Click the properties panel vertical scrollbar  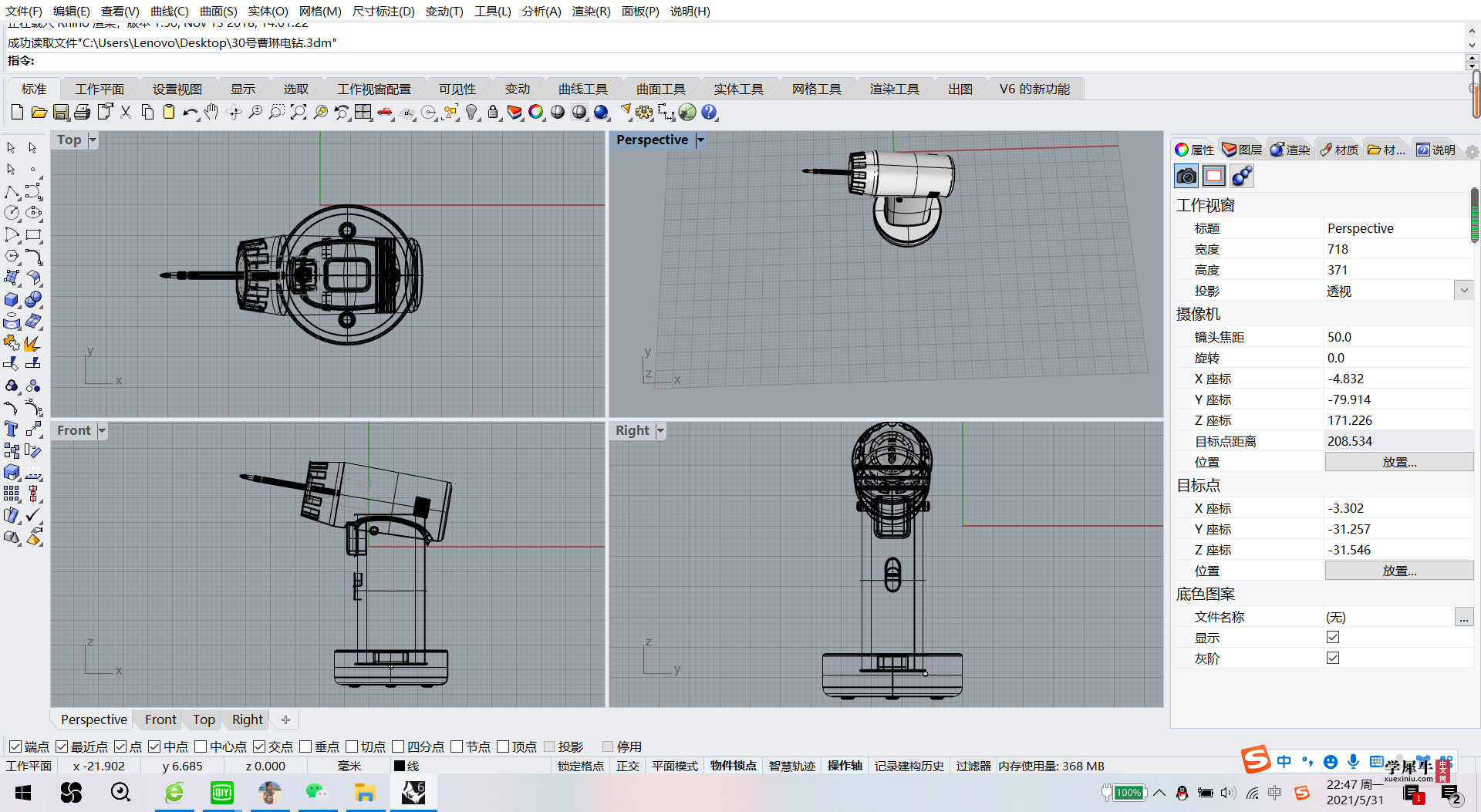tap(1475, 216)
